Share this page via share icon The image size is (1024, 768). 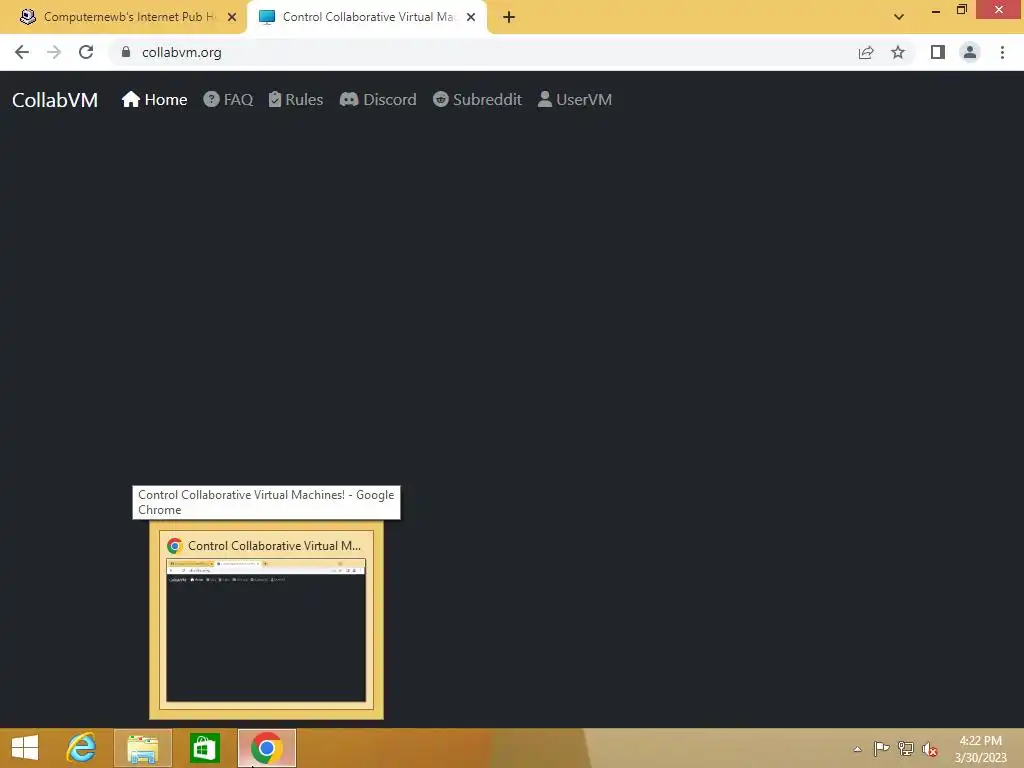[866, 52]
